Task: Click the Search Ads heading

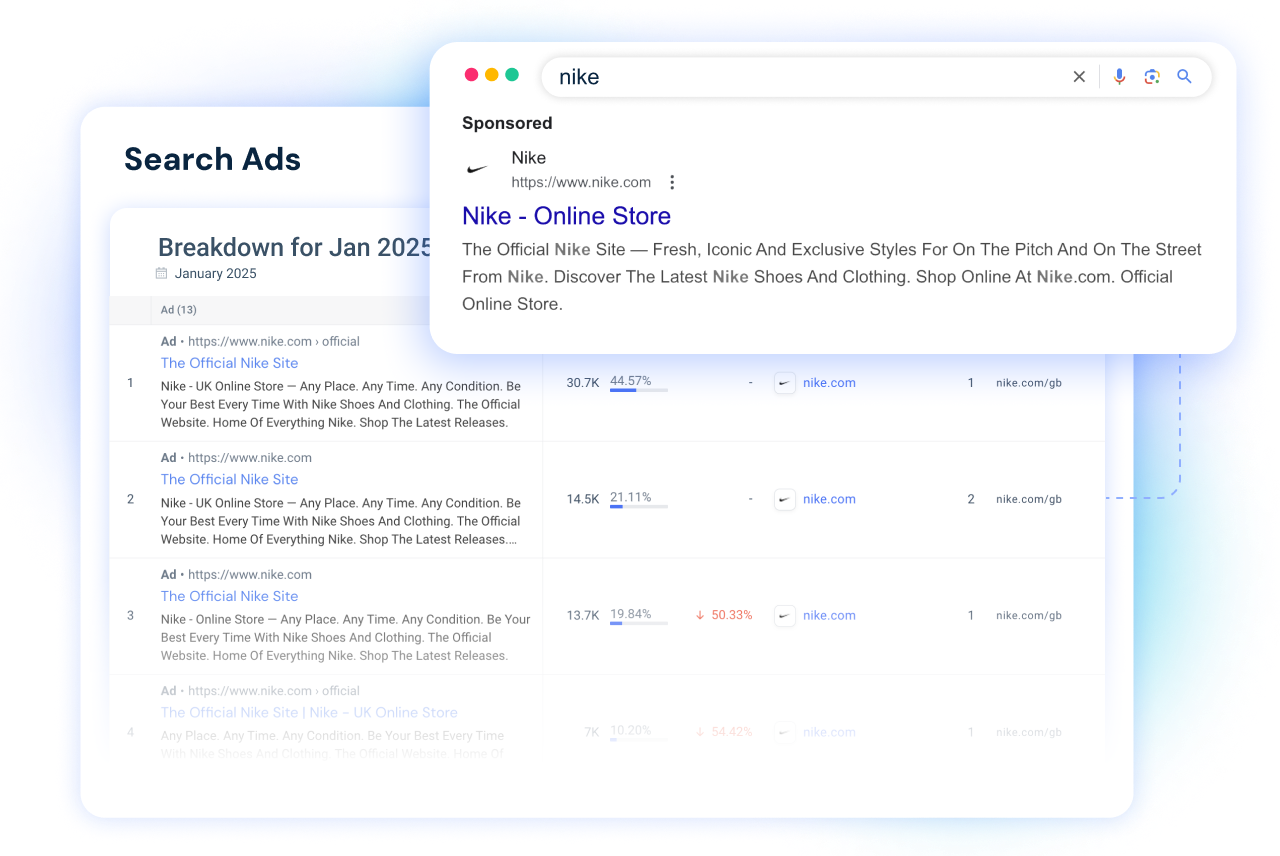Action: (x=212, y=159)
